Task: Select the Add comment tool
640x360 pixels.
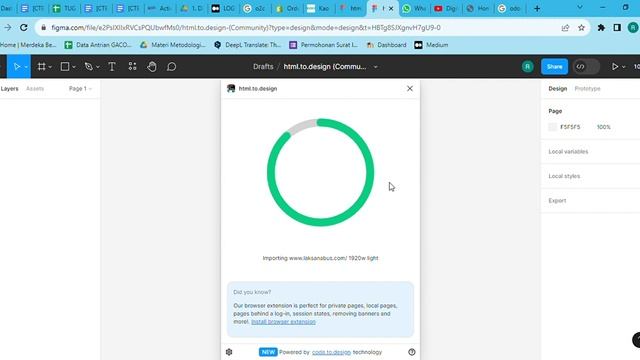Action: coord(171,67)
